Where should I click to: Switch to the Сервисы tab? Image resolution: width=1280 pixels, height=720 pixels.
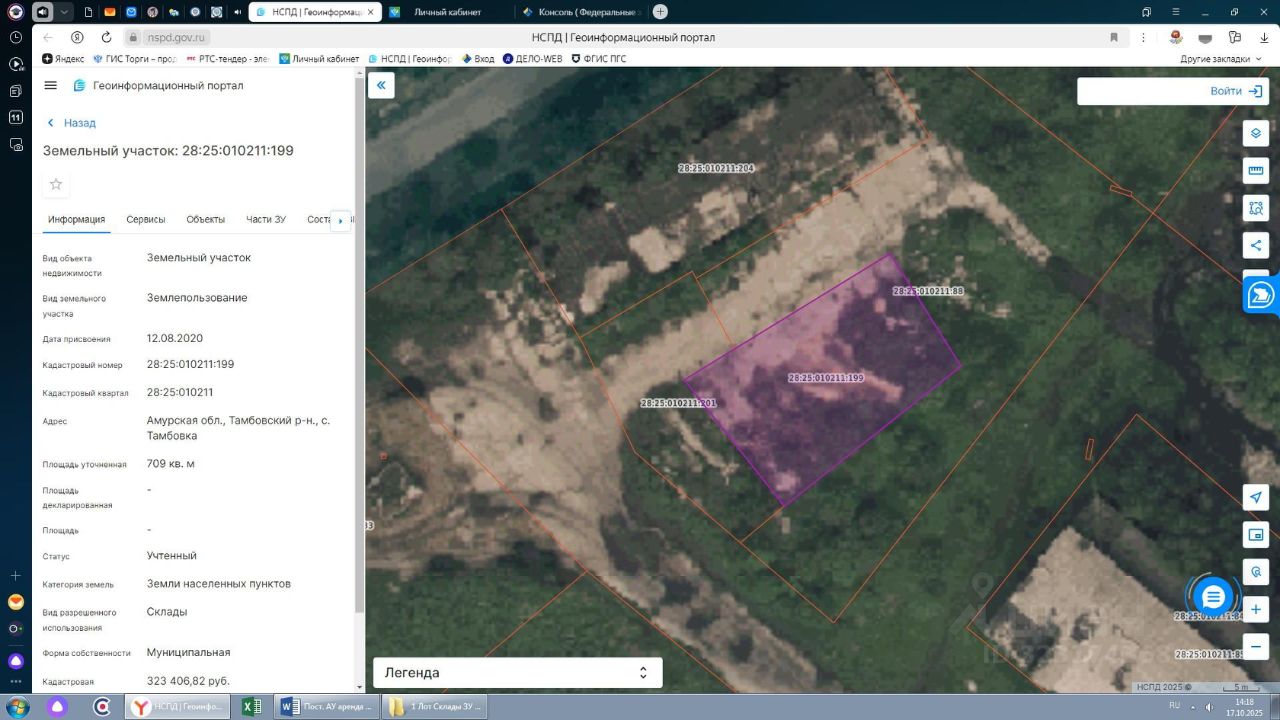pyautogui.click(x=146, y=220)
